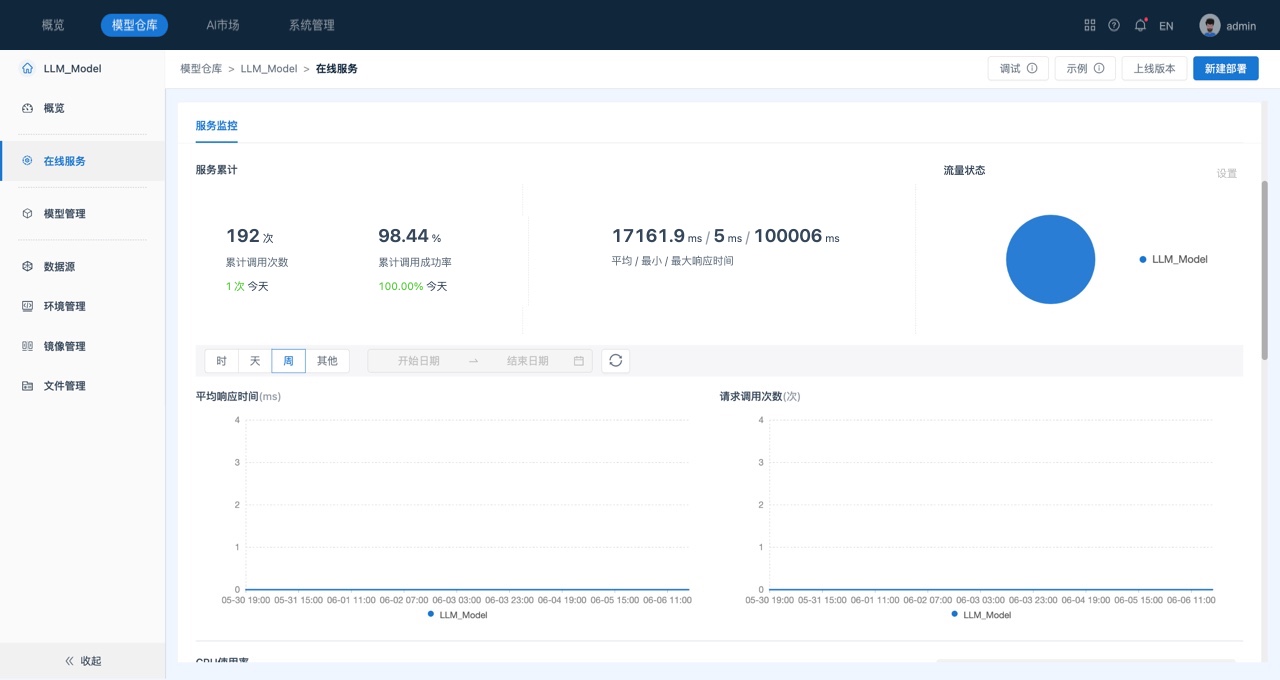This screenshot has width=1280, height=680.
Task: Click the 新建部署 button
Action: point(1225,69)
